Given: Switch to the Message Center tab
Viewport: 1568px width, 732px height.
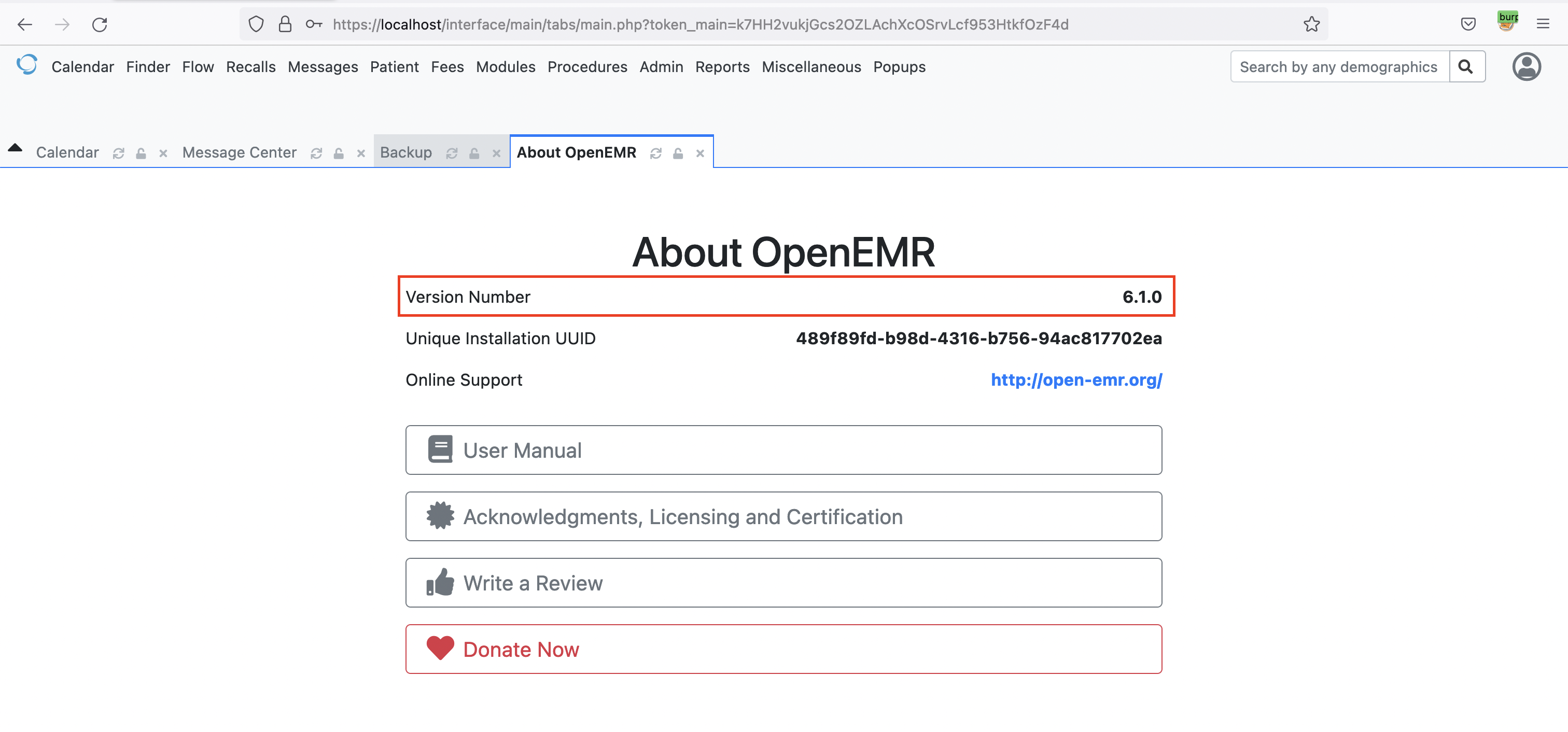Looking at the screenshot, I should click(x=239, y=153).
